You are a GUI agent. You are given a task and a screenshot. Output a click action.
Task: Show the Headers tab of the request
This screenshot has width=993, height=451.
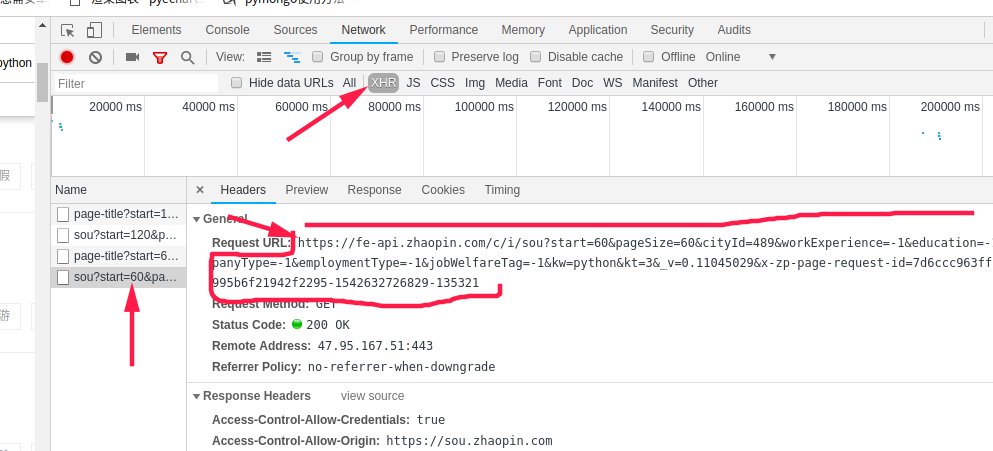[243, 189]
